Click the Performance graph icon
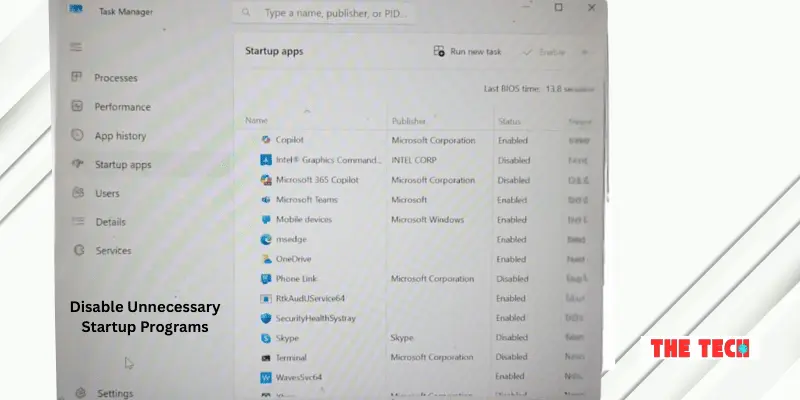The width and height of the screenshot is (800, 400). tap(77, 106)
